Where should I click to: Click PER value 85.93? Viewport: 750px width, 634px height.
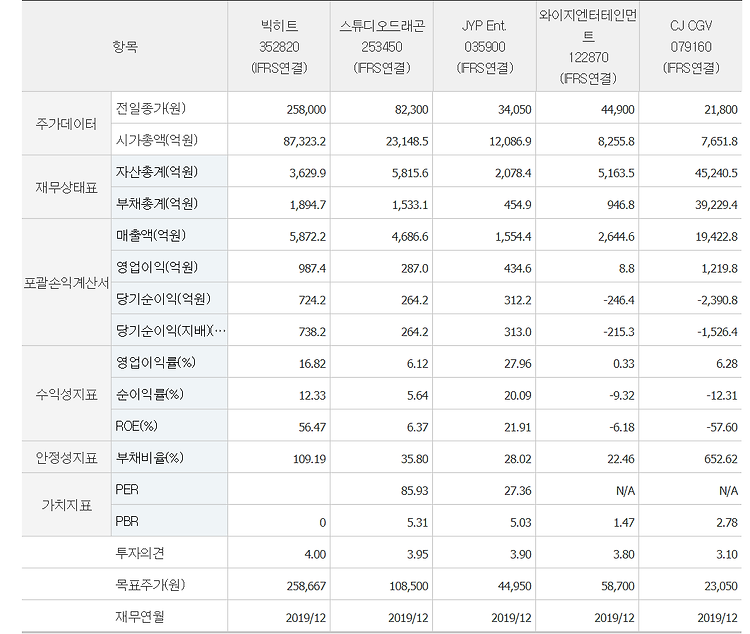[415, 490]
